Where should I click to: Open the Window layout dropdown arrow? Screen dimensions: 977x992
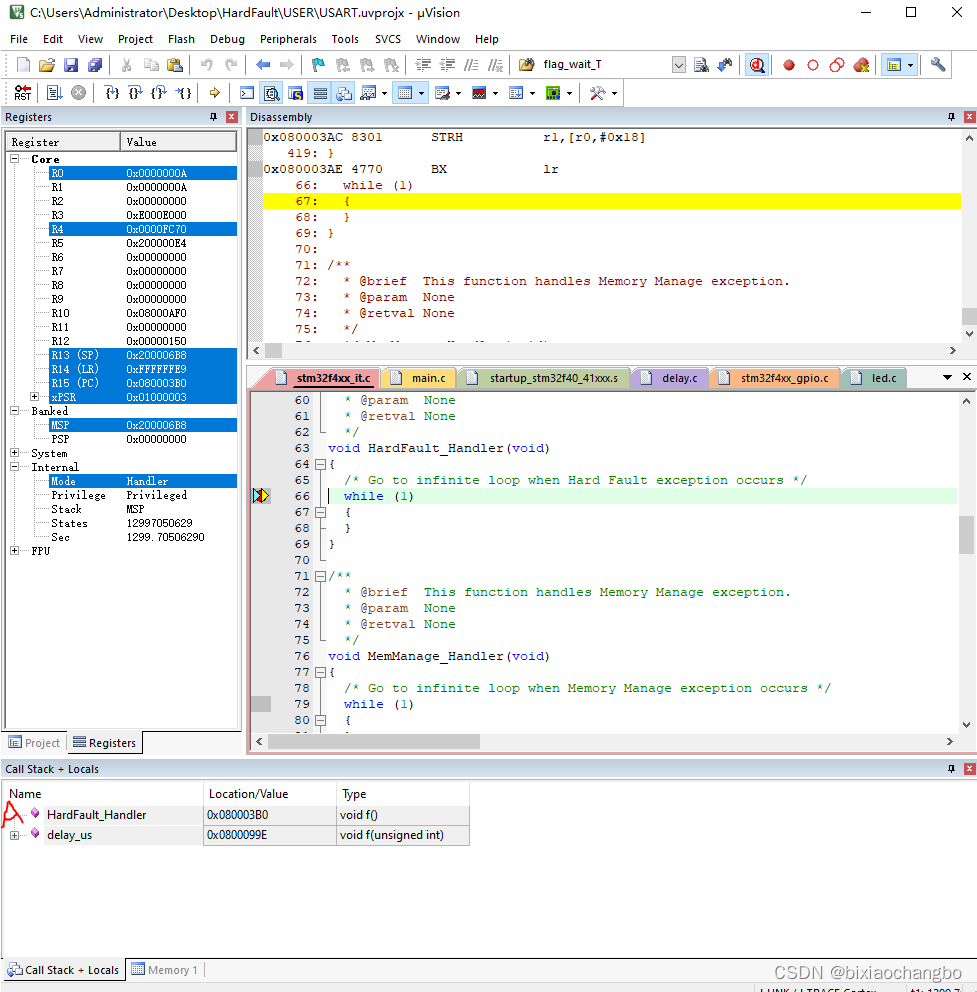[x=911, y=65]
